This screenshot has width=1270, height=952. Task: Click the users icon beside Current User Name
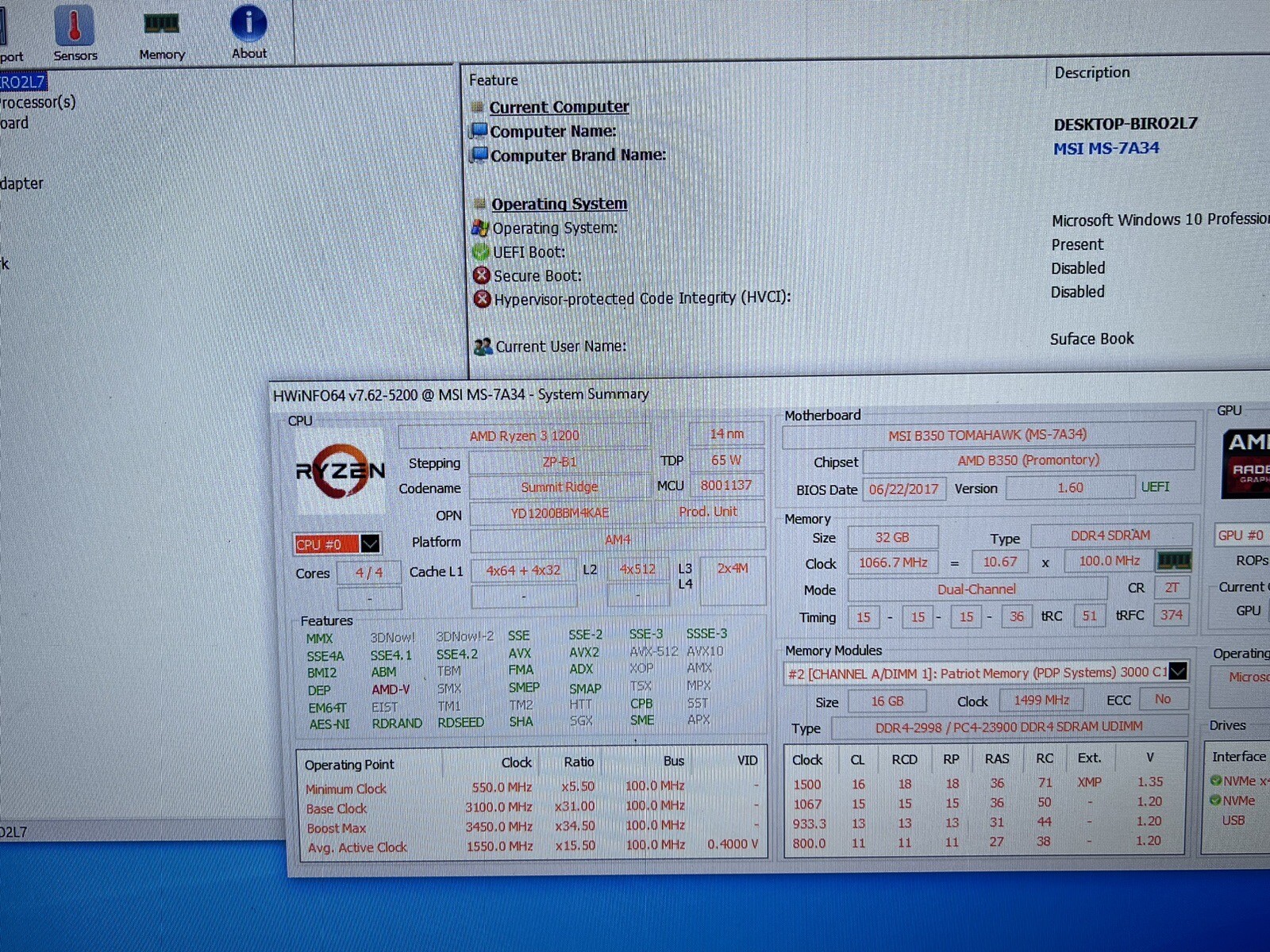click(483, 347)
